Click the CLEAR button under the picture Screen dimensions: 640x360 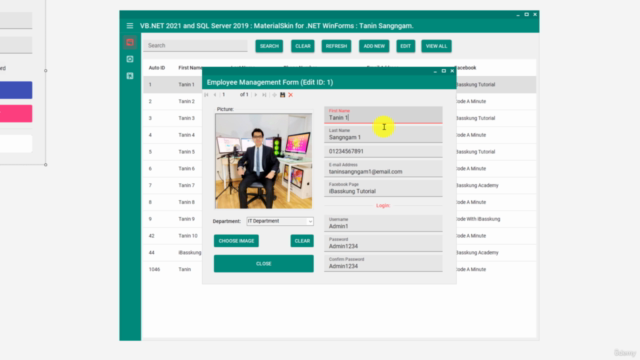(302, 241)
